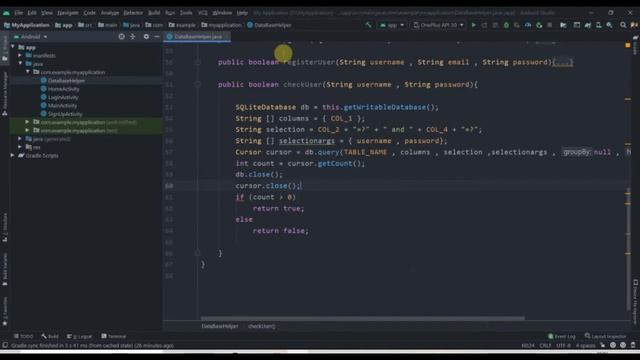Click the Attach Debugger to Android Process icon
The image size is (640, 360).
tap(539, 25)
